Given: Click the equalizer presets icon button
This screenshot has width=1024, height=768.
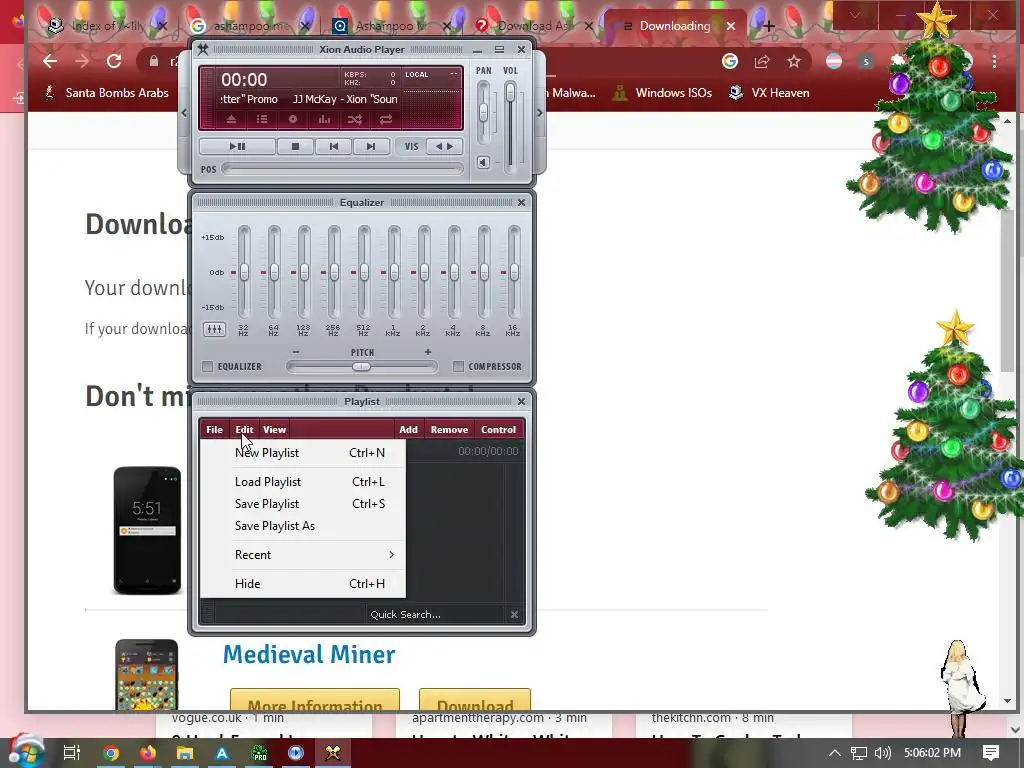Looking at the screenshot, I should point(214,329).
